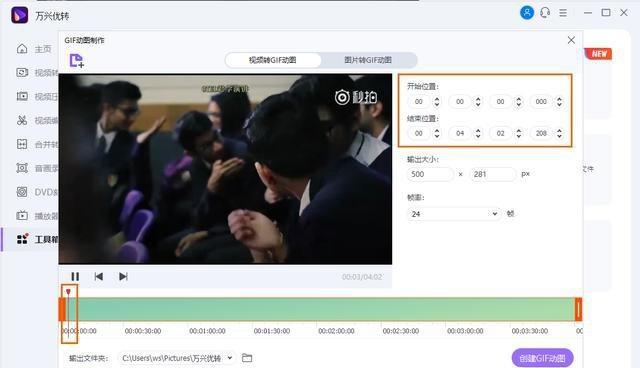Open the video converter sidebar item
This screenshot has width=640, height=368.
tap(37, 73)
